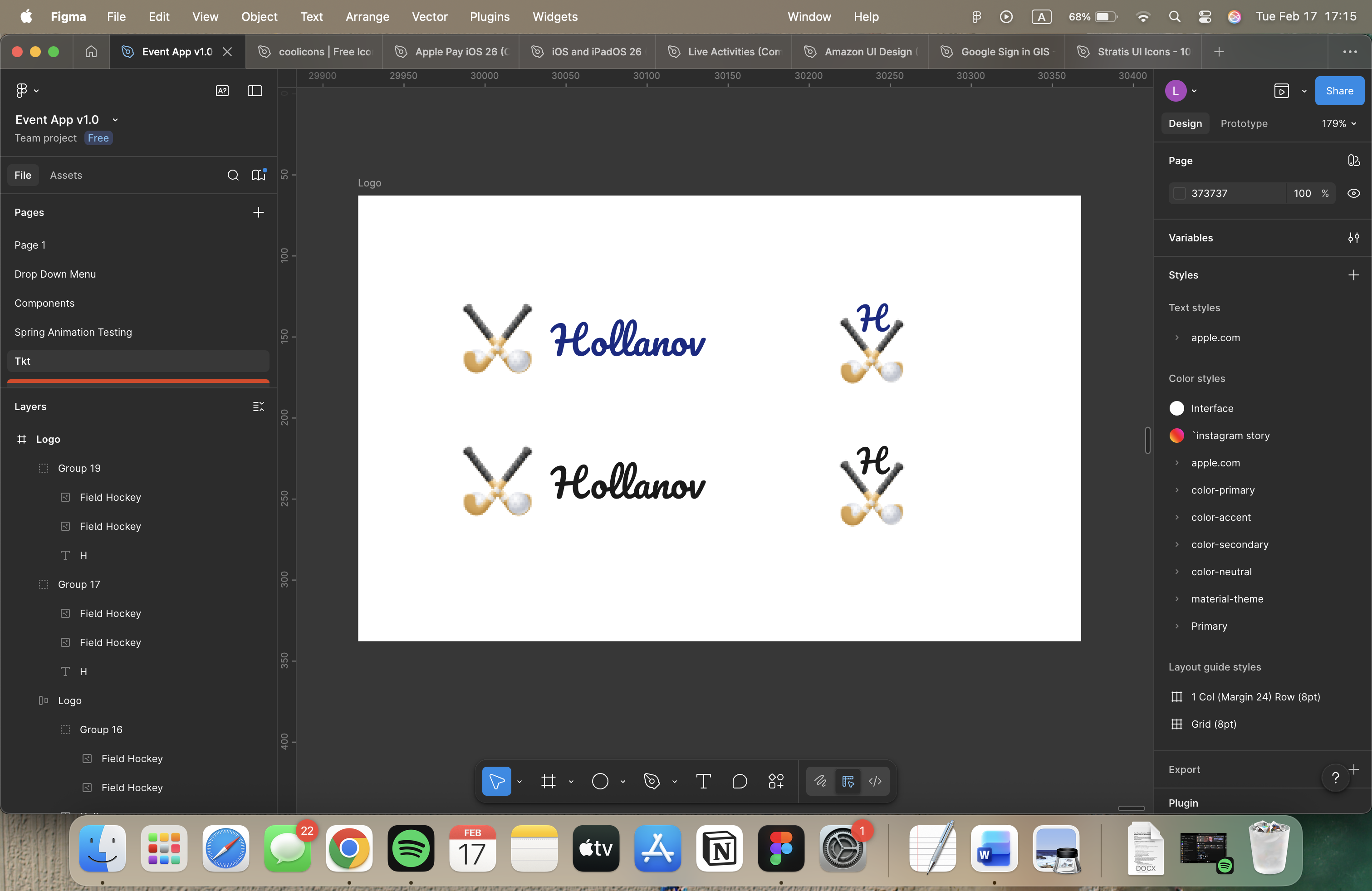1372x891 pixels.
Task: Open the Variables settings icon
Action: 1353,238
